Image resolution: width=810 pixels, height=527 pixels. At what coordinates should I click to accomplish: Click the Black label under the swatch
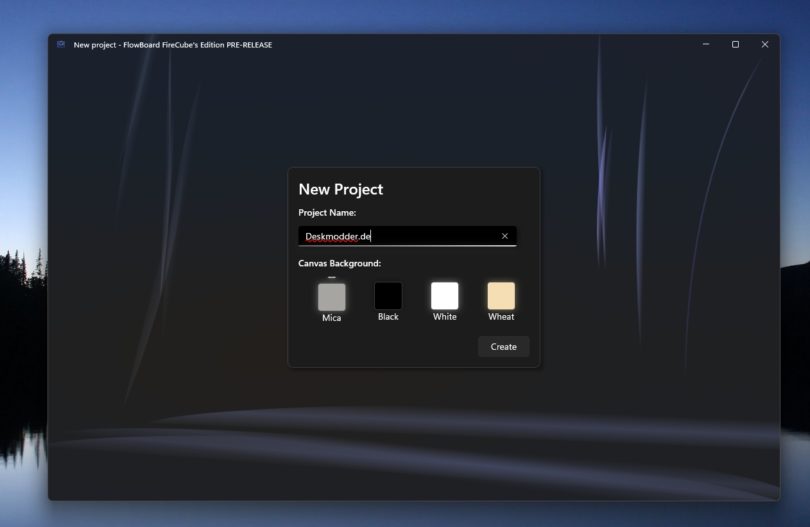[x=388, y=317]
